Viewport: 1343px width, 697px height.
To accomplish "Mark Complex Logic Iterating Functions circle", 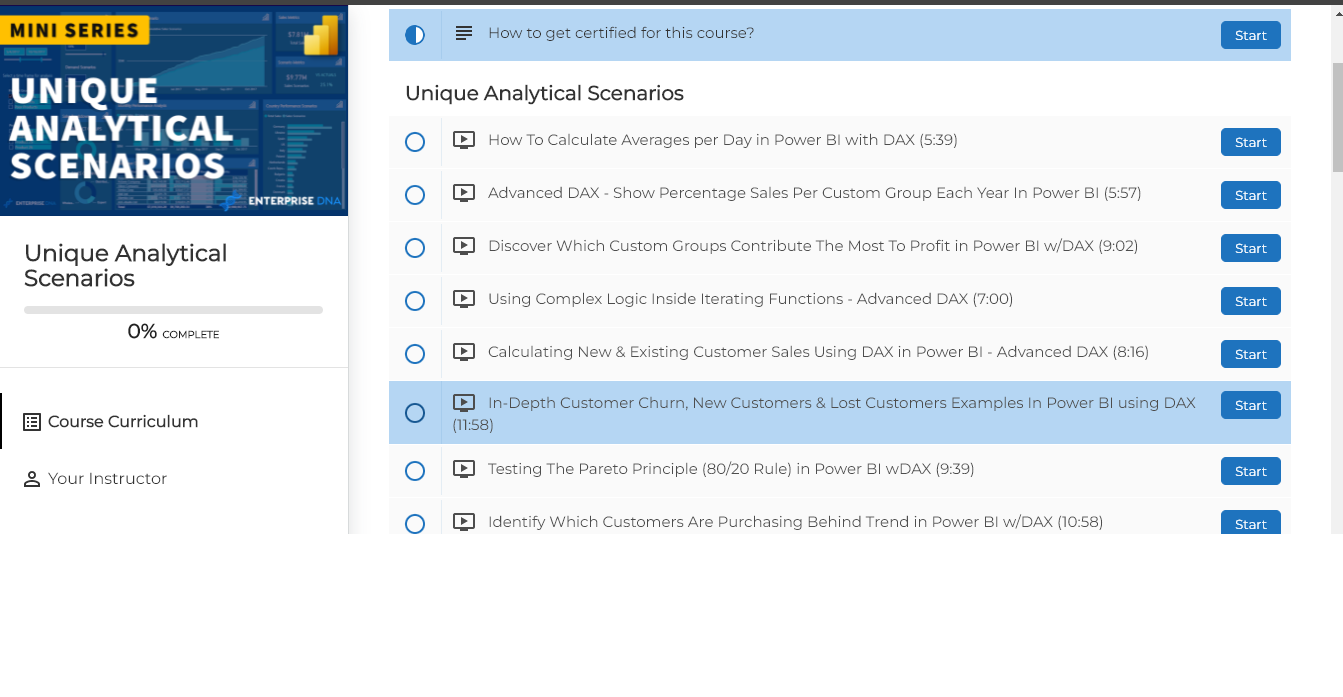I will coord(415,301).
